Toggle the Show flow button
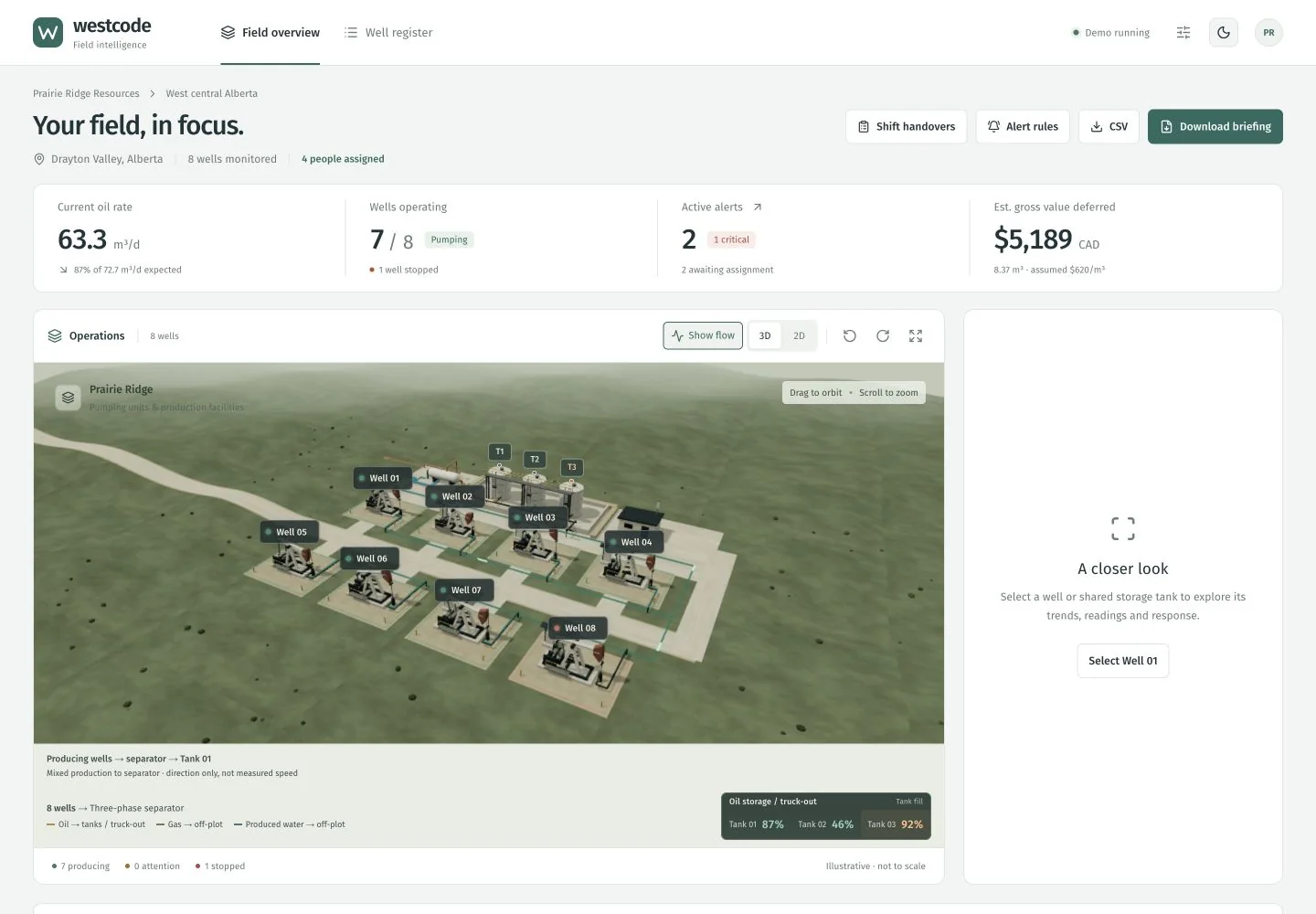This screenshot has width=1316, height=914. [703, 335]
